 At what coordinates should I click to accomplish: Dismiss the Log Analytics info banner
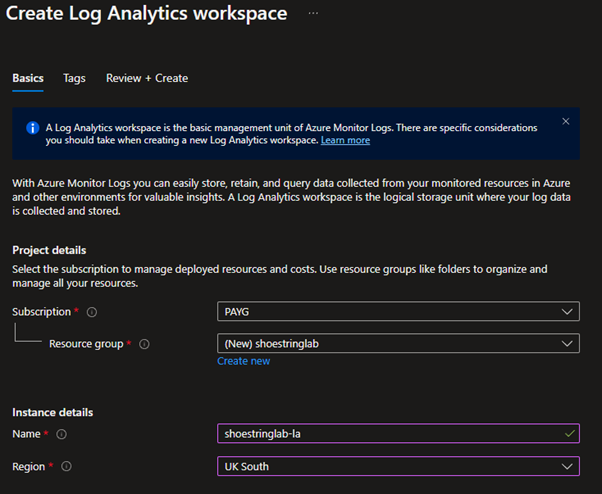click(565, 122)
